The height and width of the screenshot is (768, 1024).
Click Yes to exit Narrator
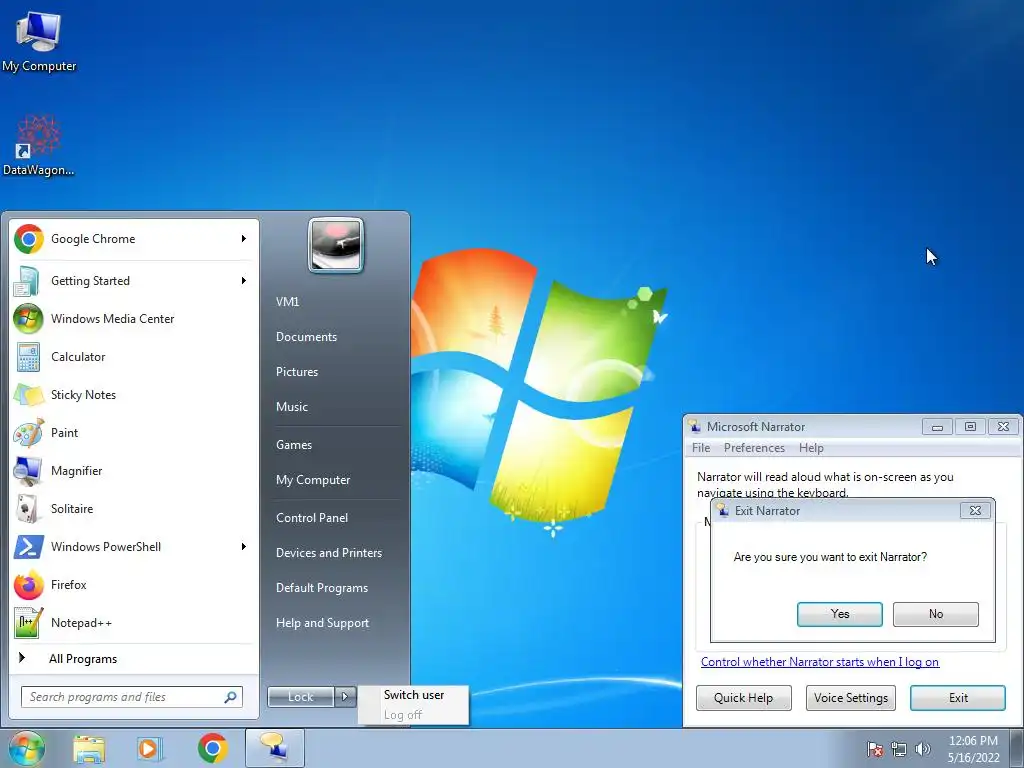(840, 614)
